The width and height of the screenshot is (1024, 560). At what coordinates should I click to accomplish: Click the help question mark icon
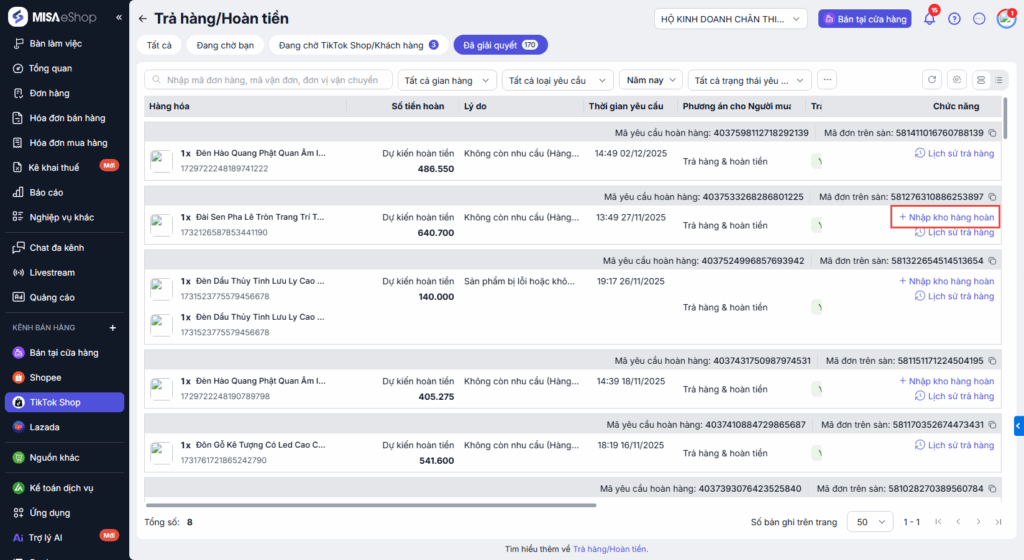coord(954,19)
